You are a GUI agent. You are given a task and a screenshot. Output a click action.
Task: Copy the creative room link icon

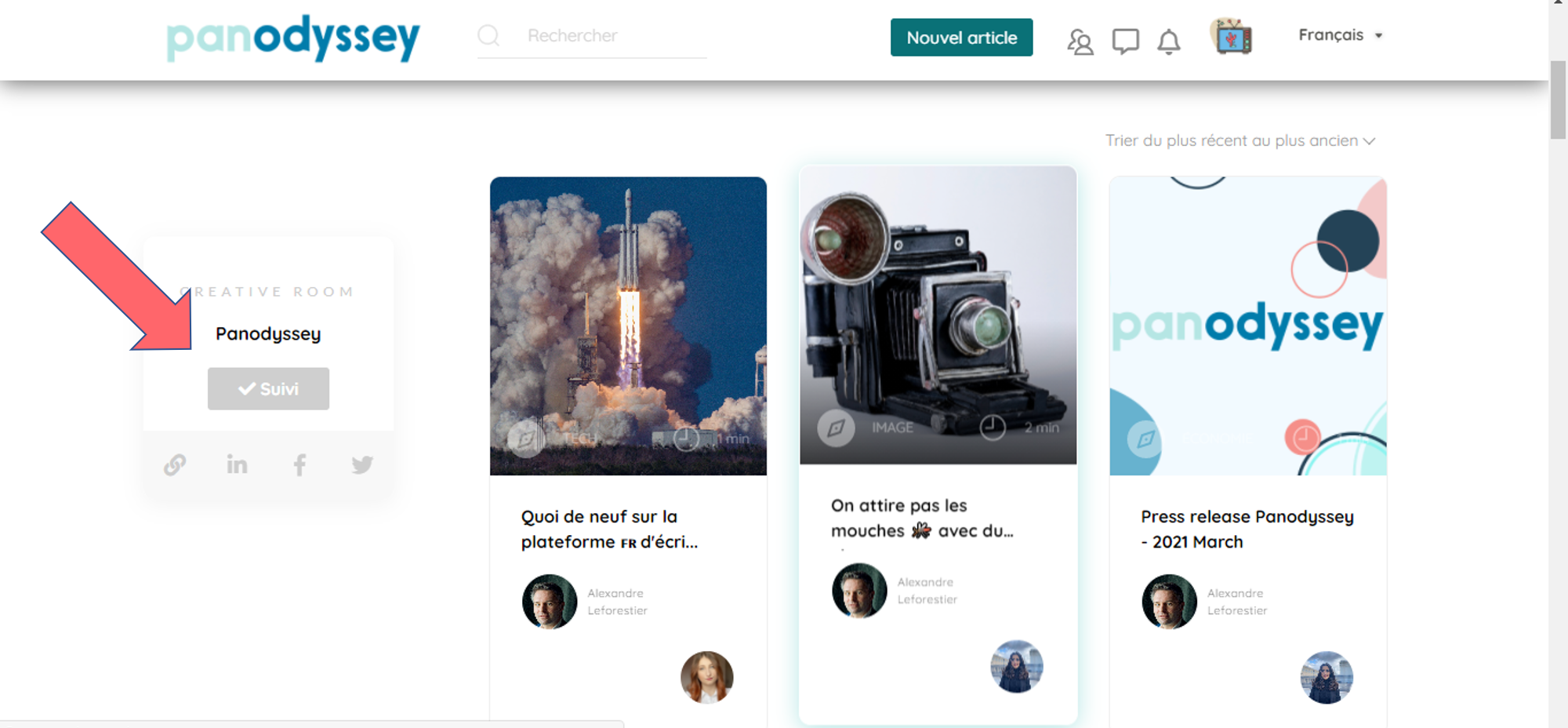pyautogui.click(x=175, y=464)
